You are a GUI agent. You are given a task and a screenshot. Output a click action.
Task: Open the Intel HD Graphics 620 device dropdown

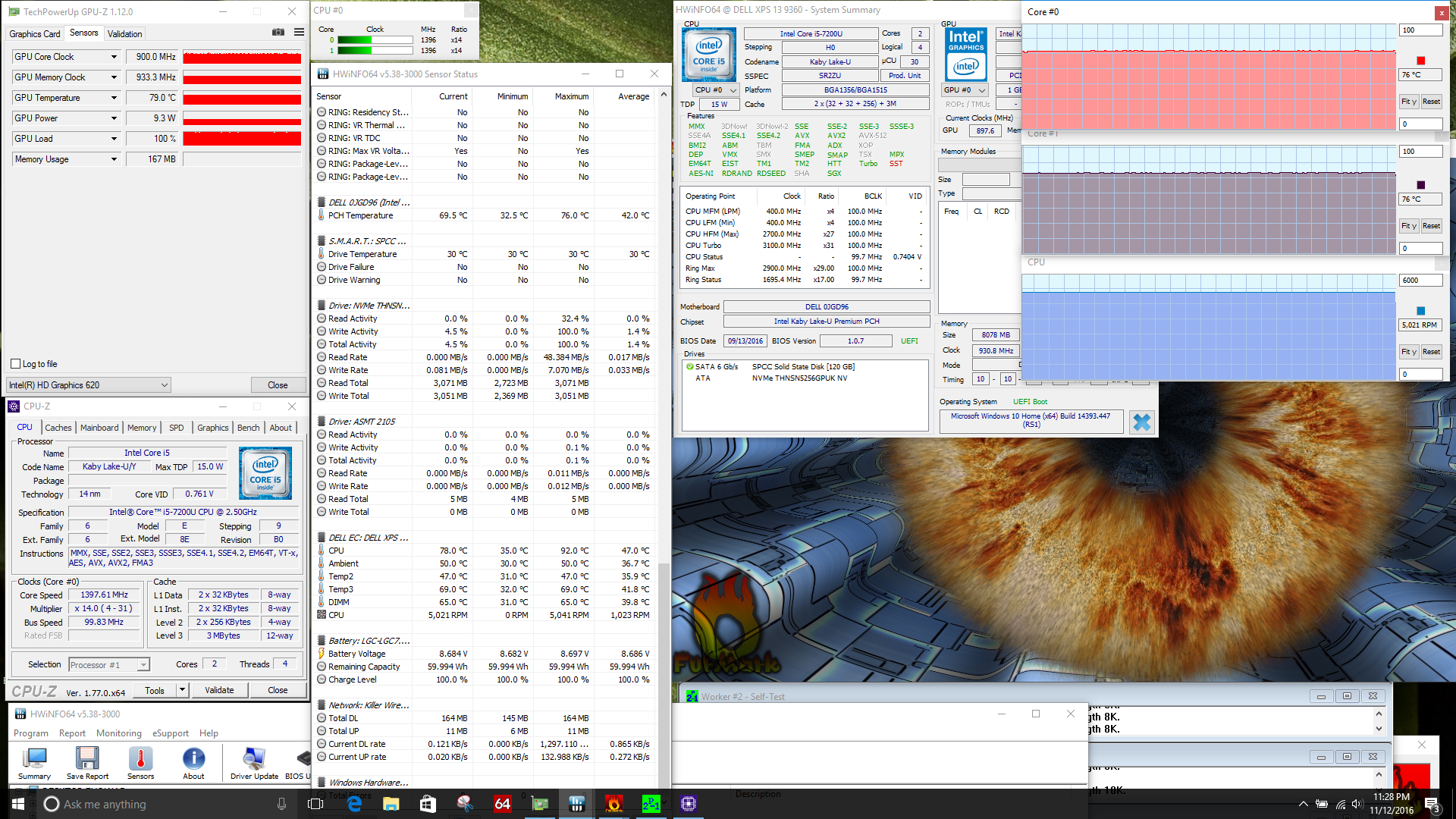coord(164,385)
